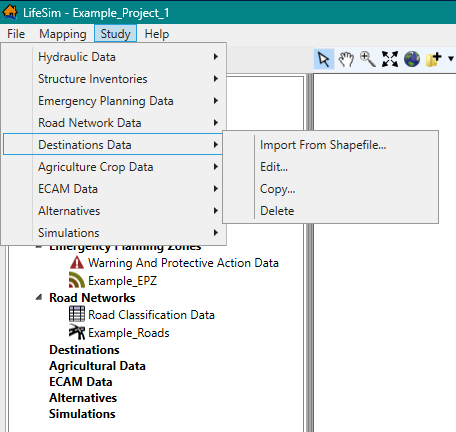Select Agricultural Data tree node

point(97,366)
